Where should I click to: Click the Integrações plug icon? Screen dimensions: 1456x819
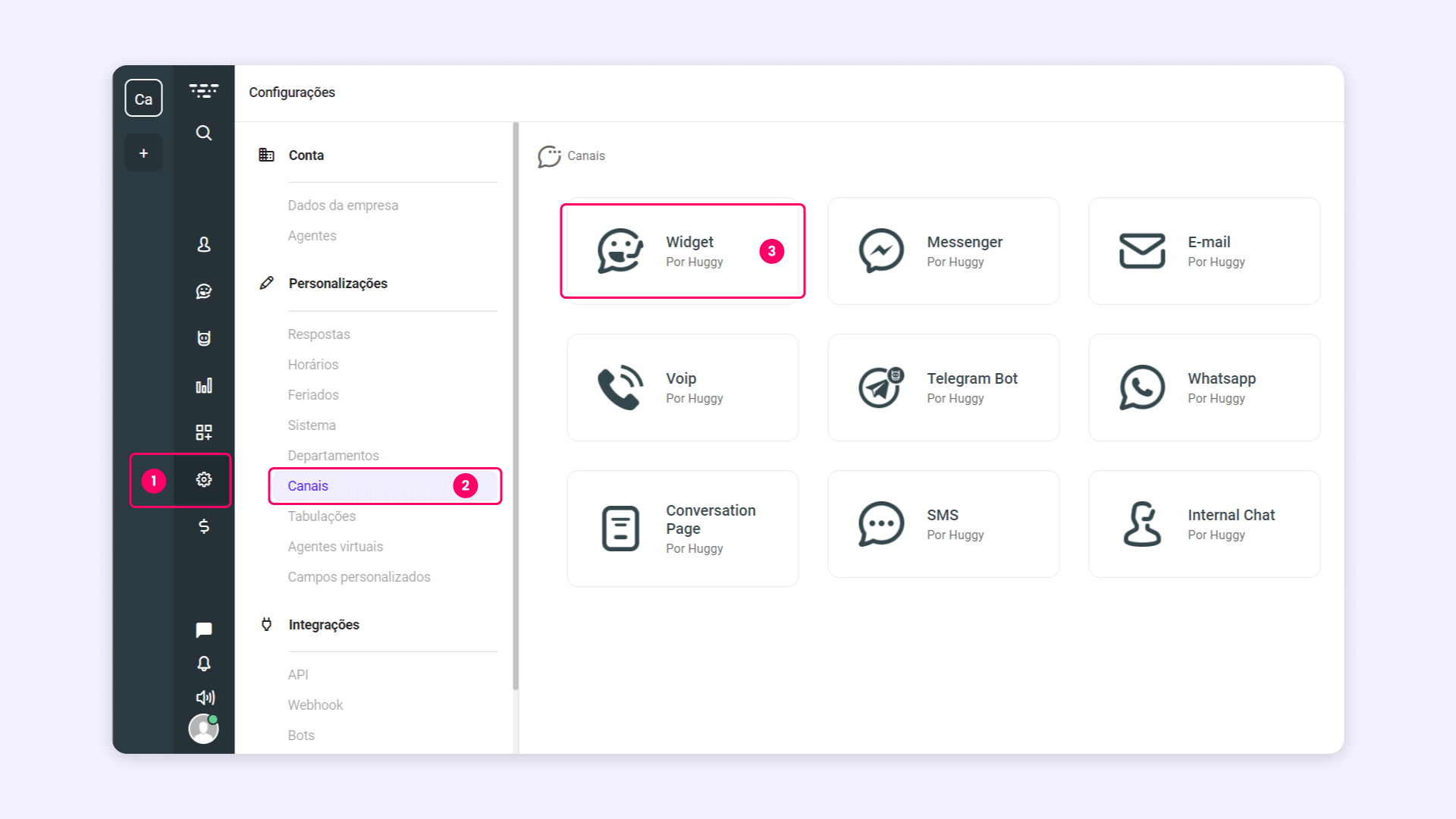266,624
